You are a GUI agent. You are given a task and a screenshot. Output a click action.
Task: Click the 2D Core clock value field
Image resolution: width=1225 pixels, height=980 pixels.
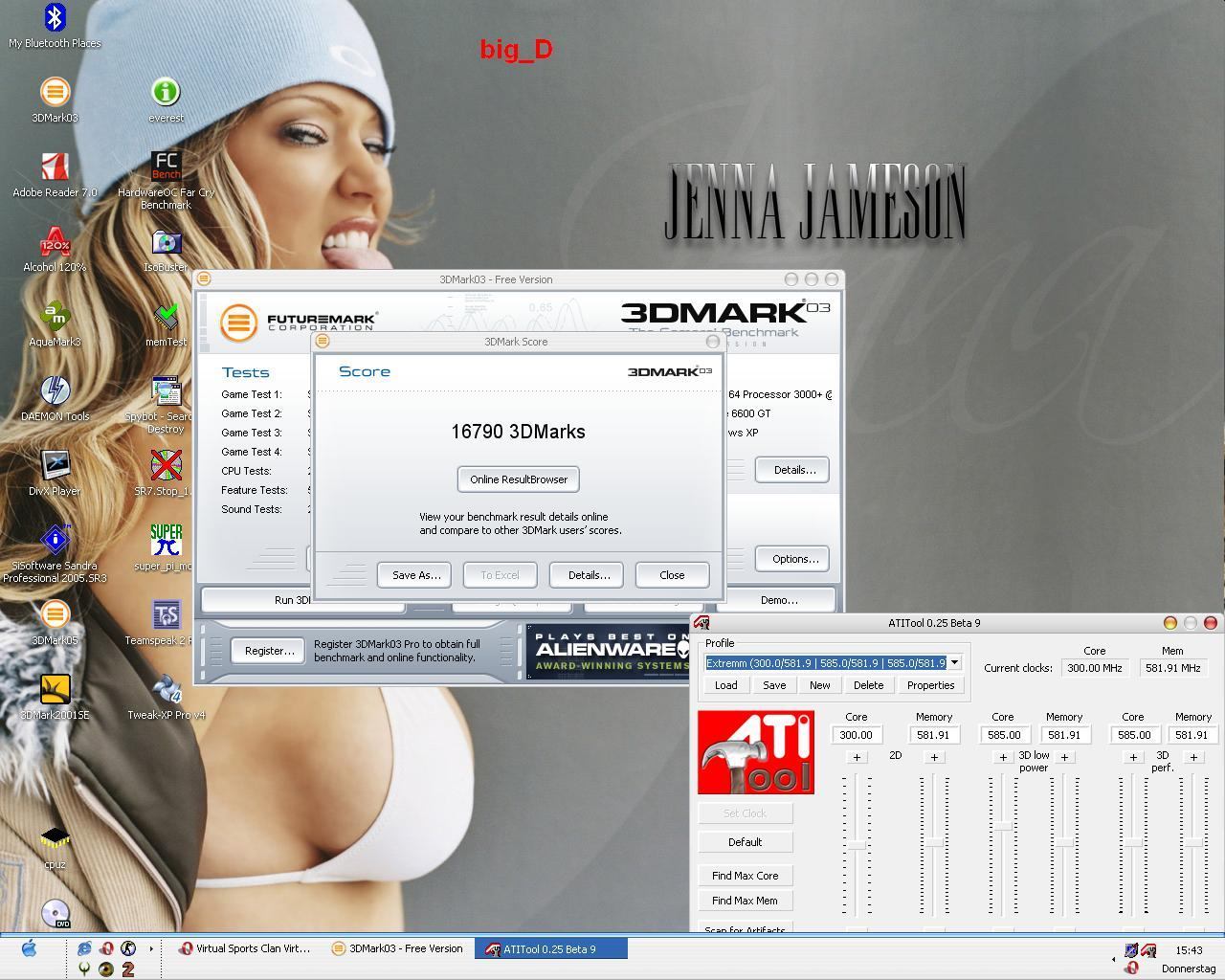pyautogui.click(x=857, y=735)
